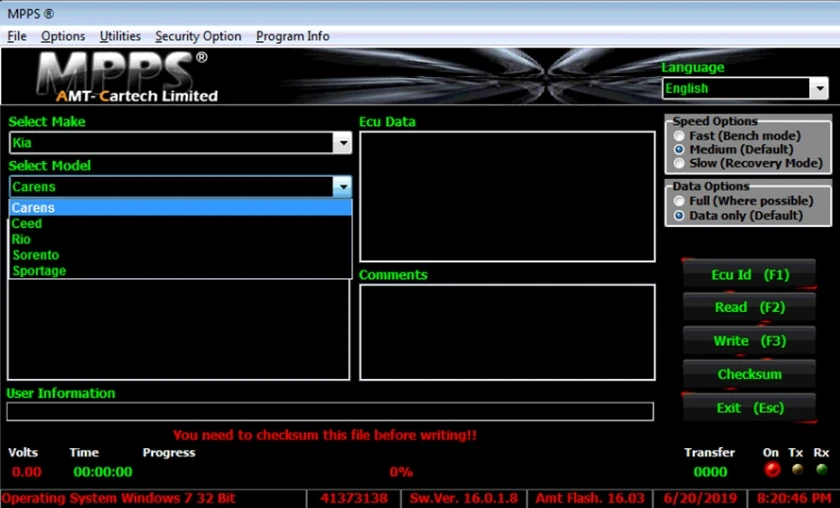Click inside the Comments box
This screenshot has height=508, width=840.
coord(507,332)
